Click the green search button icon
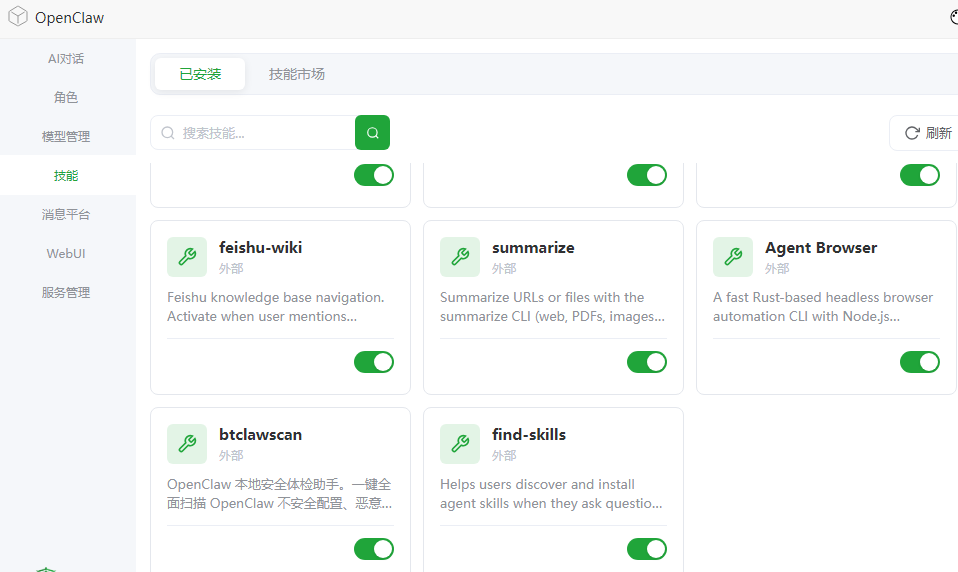Viewport: 958px width, 572px height. [x=373, y=133]
